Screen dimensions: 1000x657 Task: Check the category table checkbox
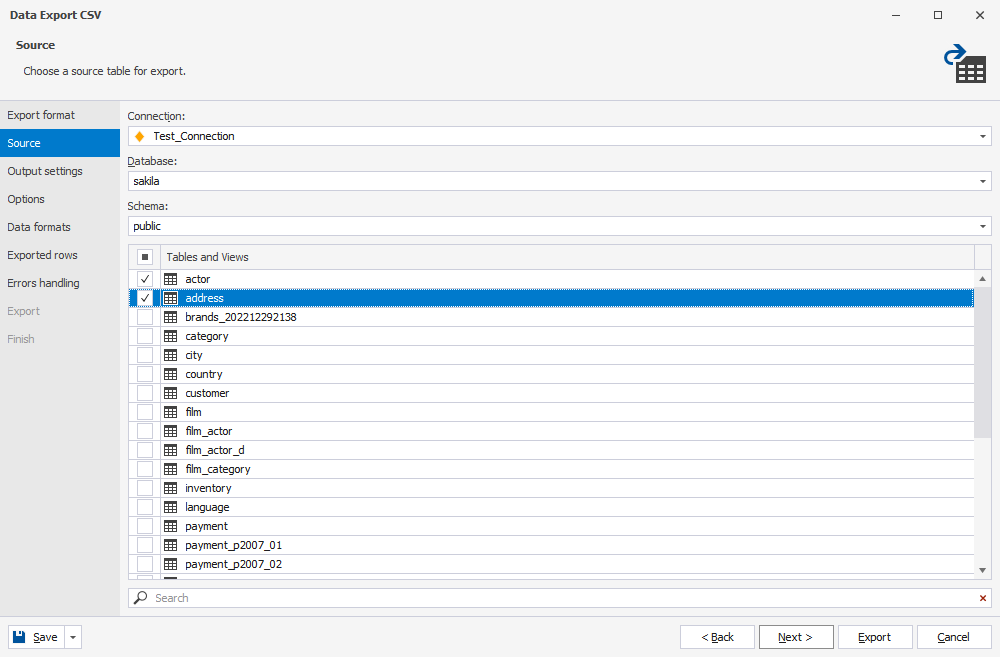pyautogui.click(x=145, y=336)
